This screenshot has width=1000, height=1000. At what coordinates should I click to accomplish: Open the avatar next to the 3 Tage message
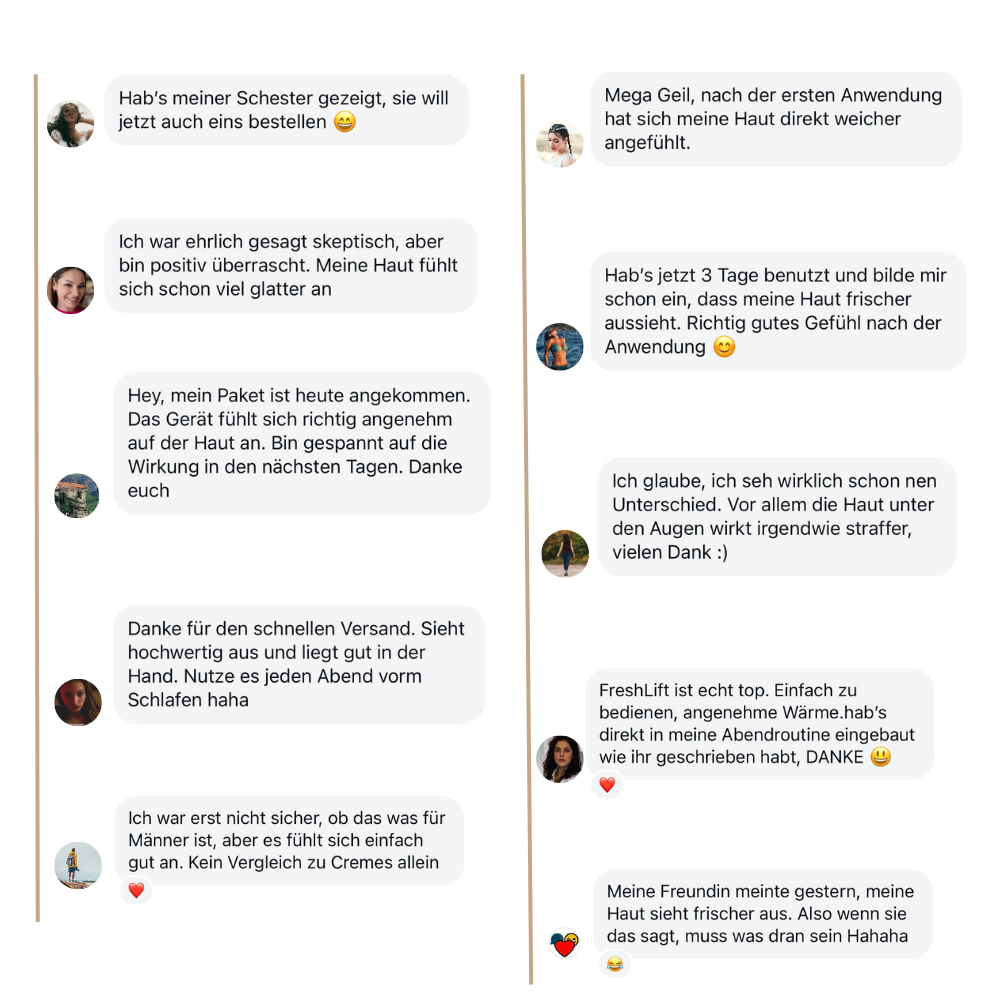[560, 347]
